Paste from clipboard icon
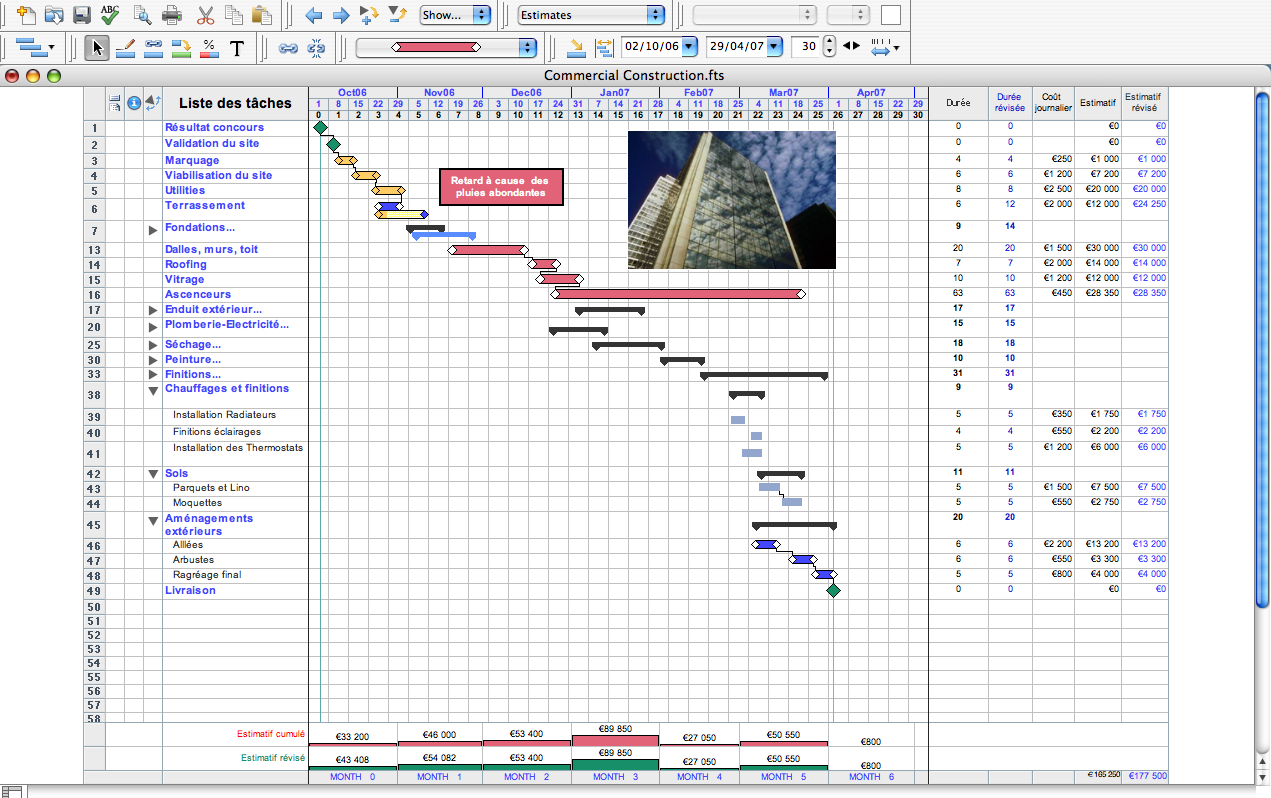 262,15
